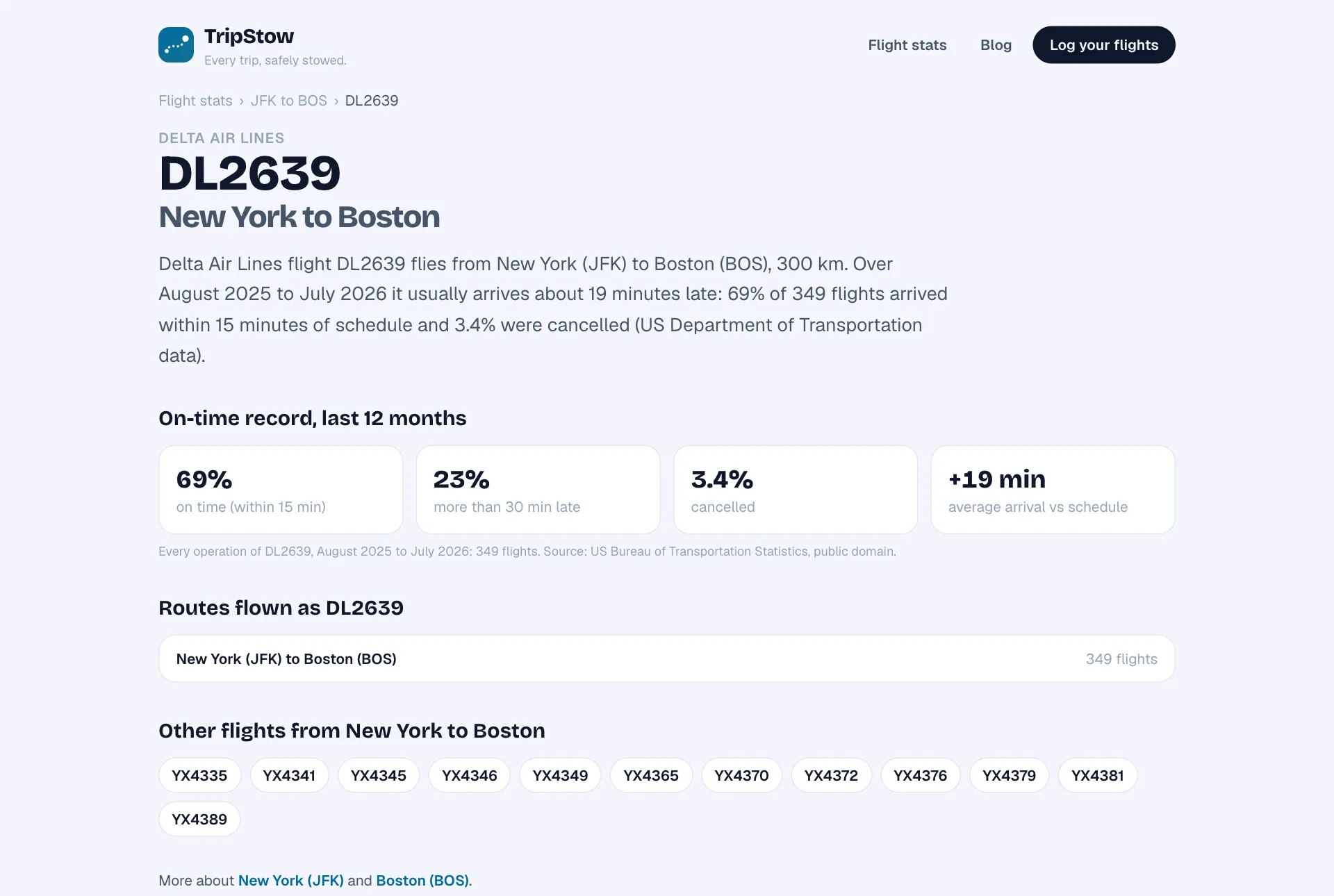Click the Bureau of Transportation Statistics source note
Screen dimensions: 1334x896
[527, 551]
